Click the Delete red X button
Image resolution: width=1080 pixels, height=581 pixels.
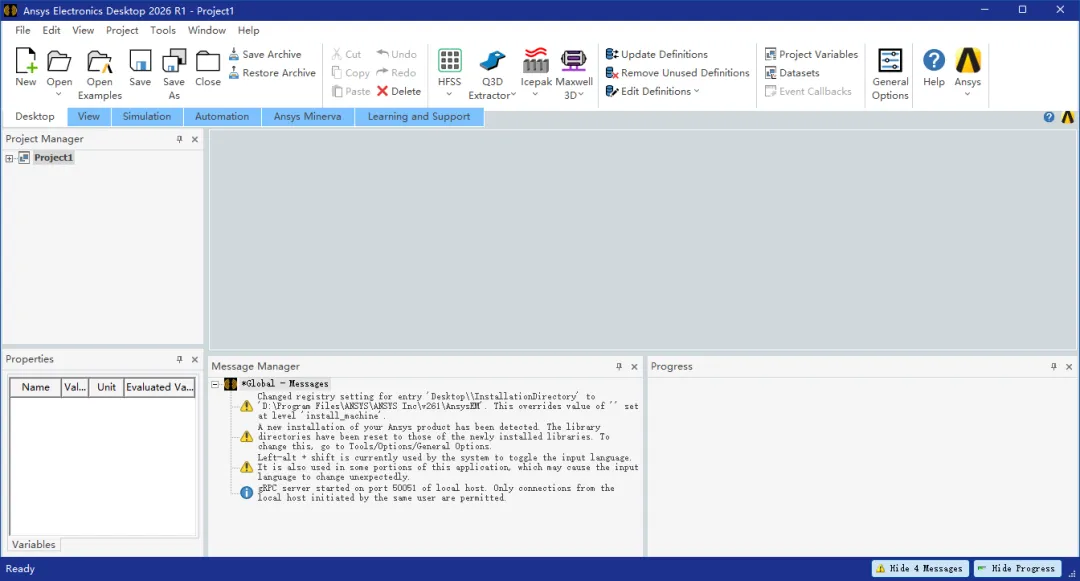[398, 91]
